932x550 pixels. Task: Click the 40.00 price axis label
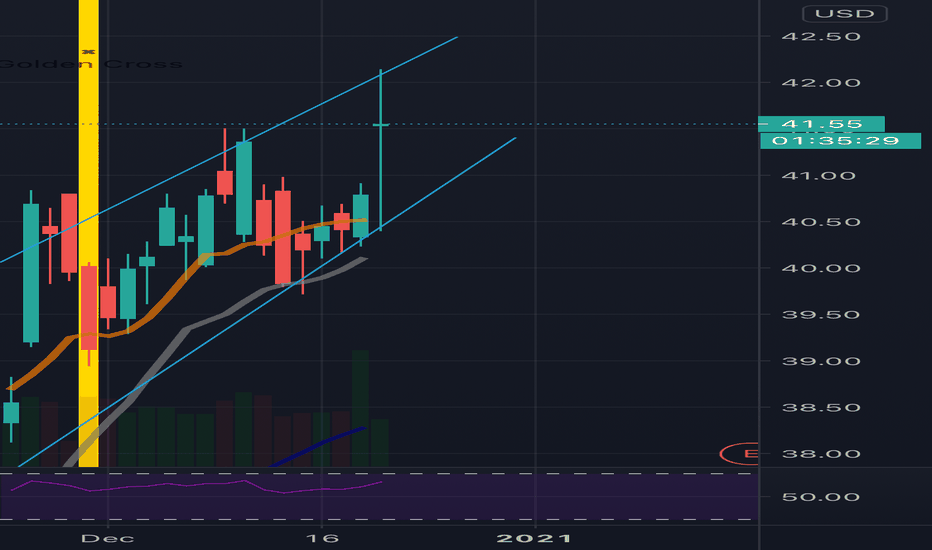click(821, 269)
